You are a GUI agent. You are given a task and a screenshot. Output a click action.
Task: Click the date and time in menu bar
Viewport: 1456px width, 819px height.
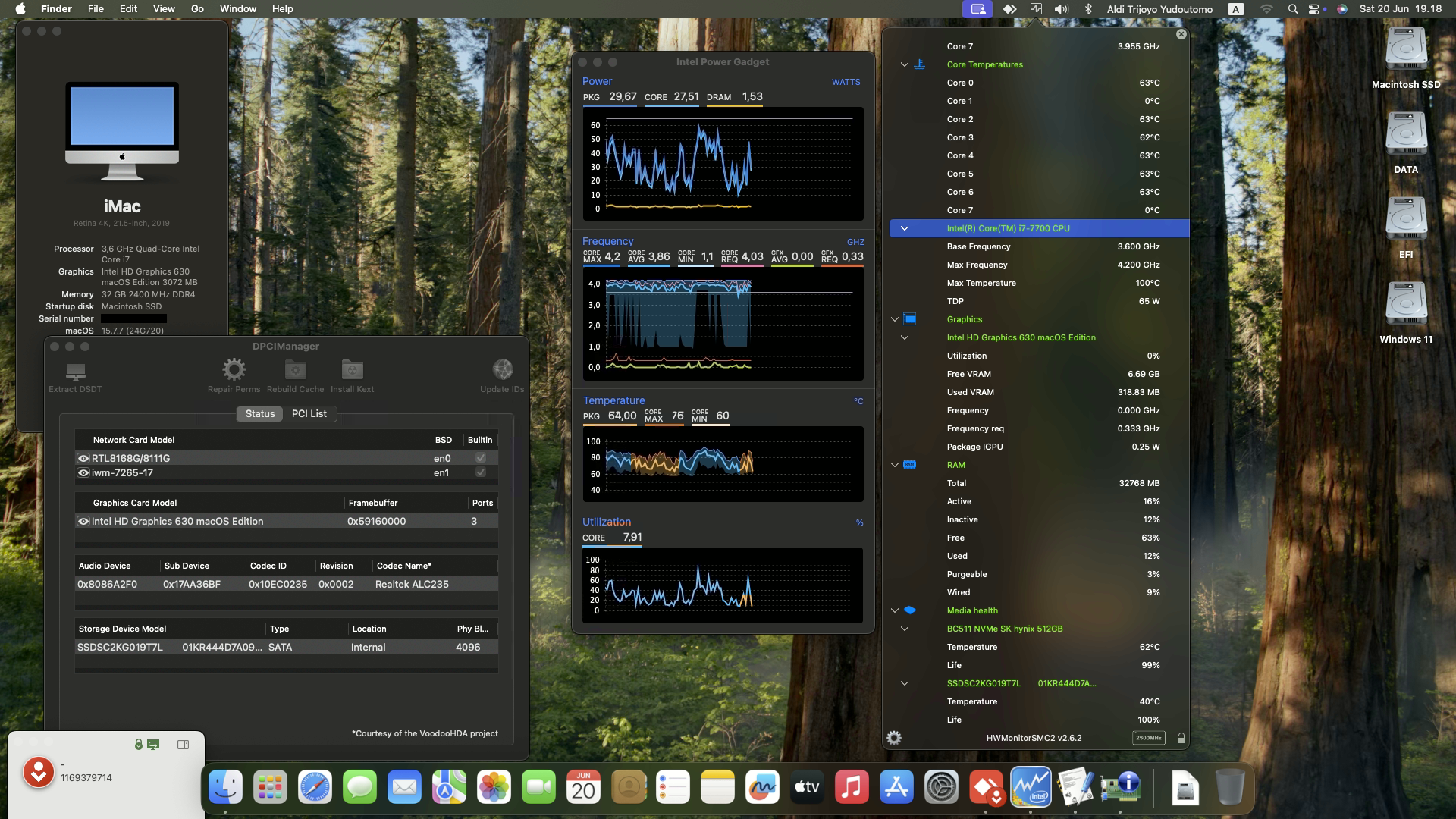1400,9
